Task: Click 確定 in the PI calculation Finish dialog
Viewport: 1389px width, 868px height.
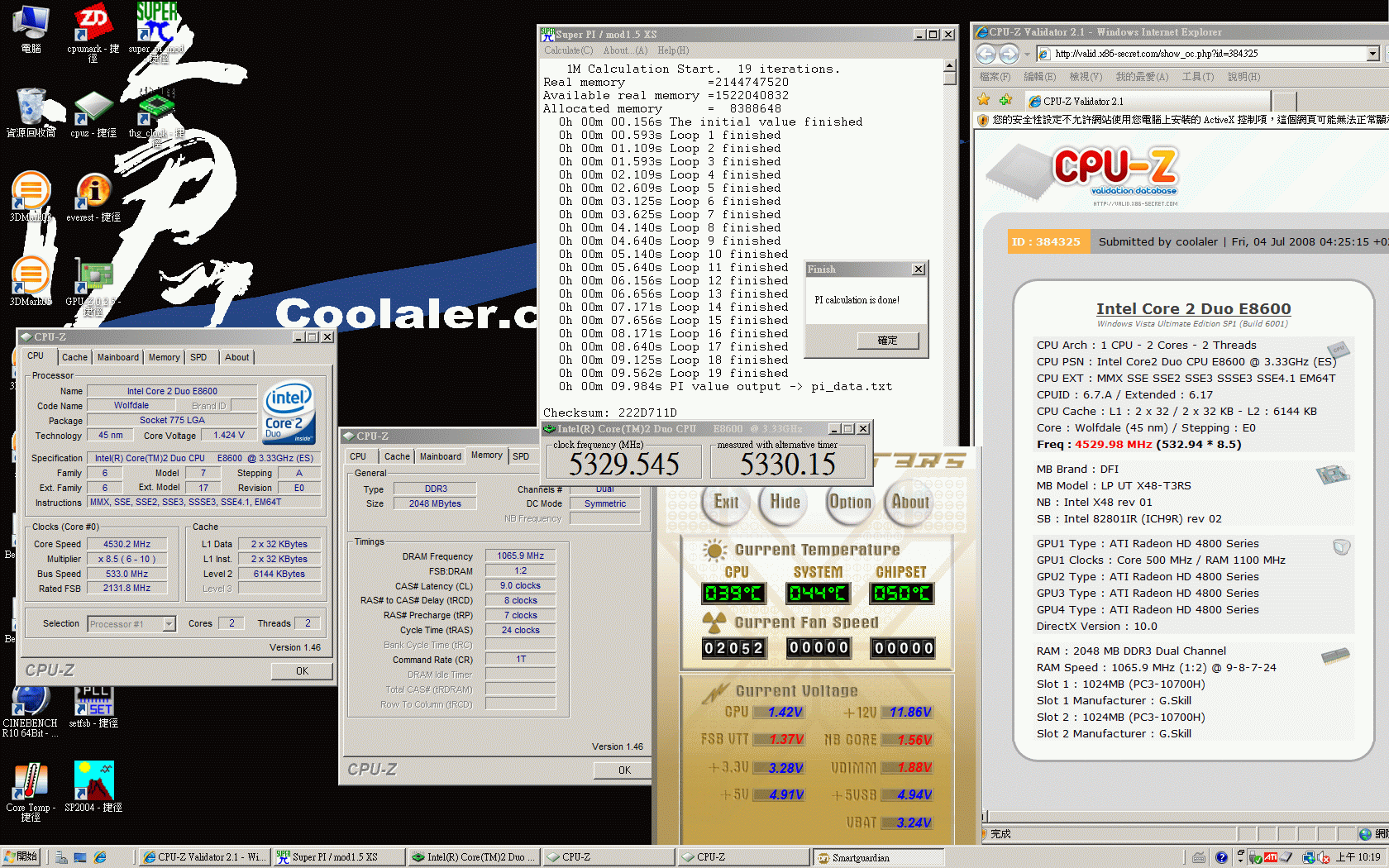Action: click(x=887, y=341)
